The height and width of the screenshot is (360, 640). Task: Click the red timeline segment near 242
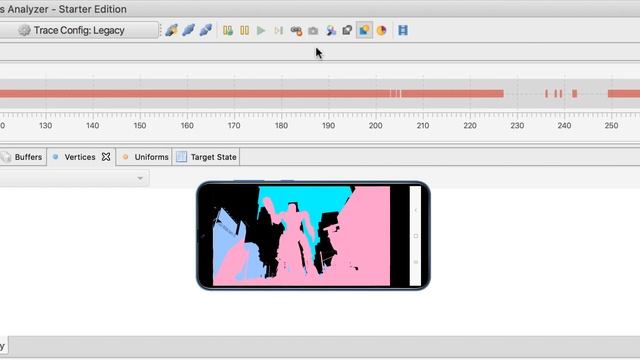point(575,94)
